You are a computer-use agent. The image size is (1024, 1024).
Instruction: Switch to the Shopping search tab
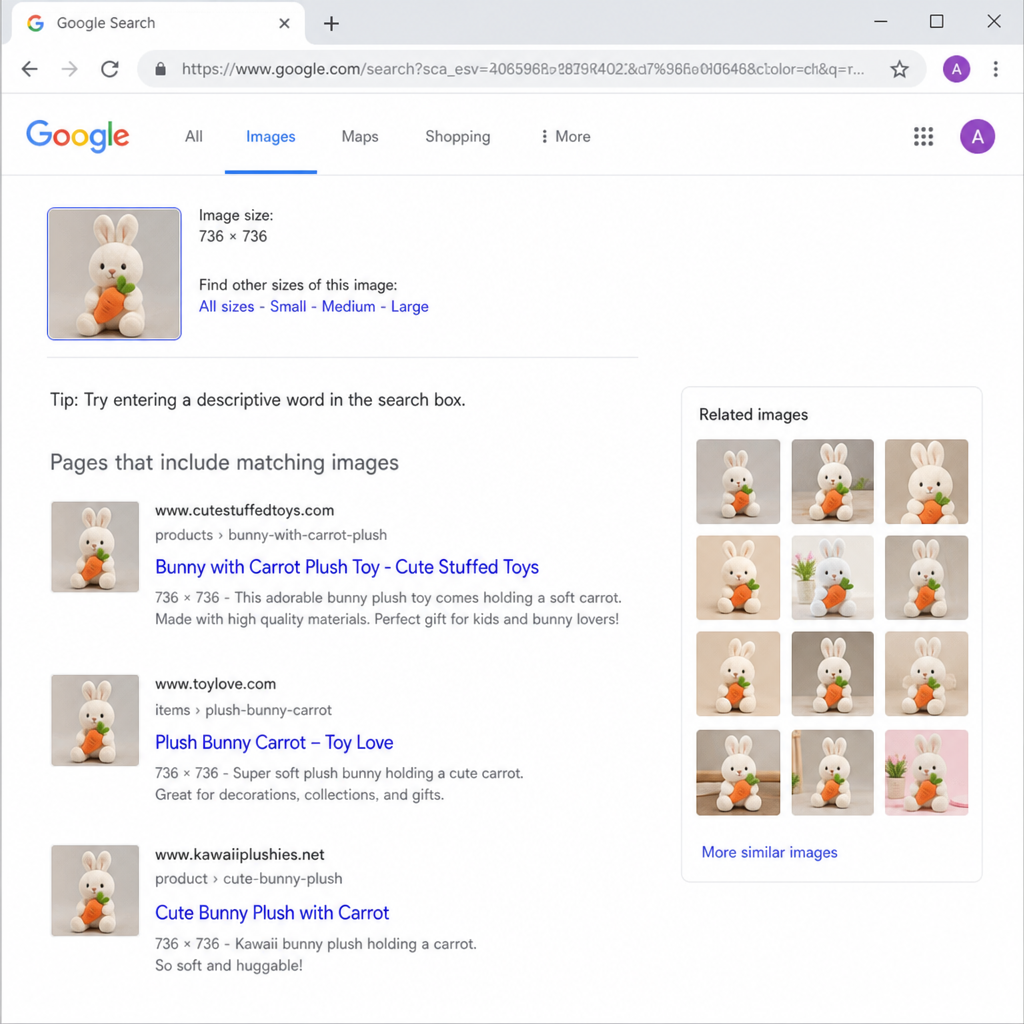457,136
